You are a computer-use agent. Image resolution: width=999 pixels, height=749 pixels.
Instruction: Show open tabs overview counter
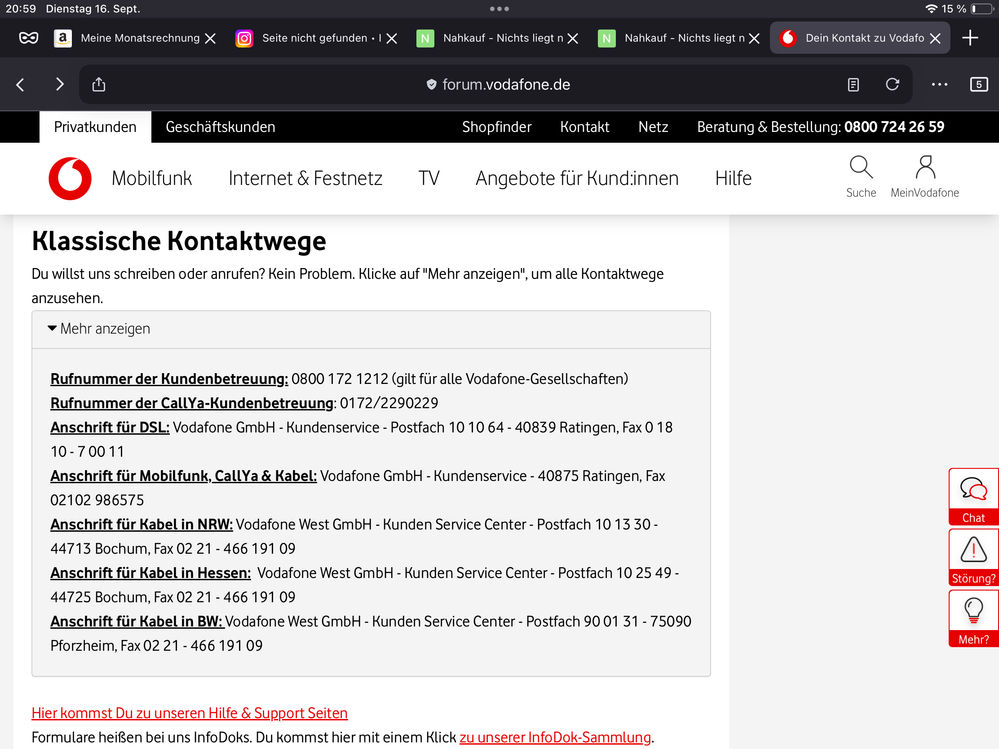coord(979,85)
